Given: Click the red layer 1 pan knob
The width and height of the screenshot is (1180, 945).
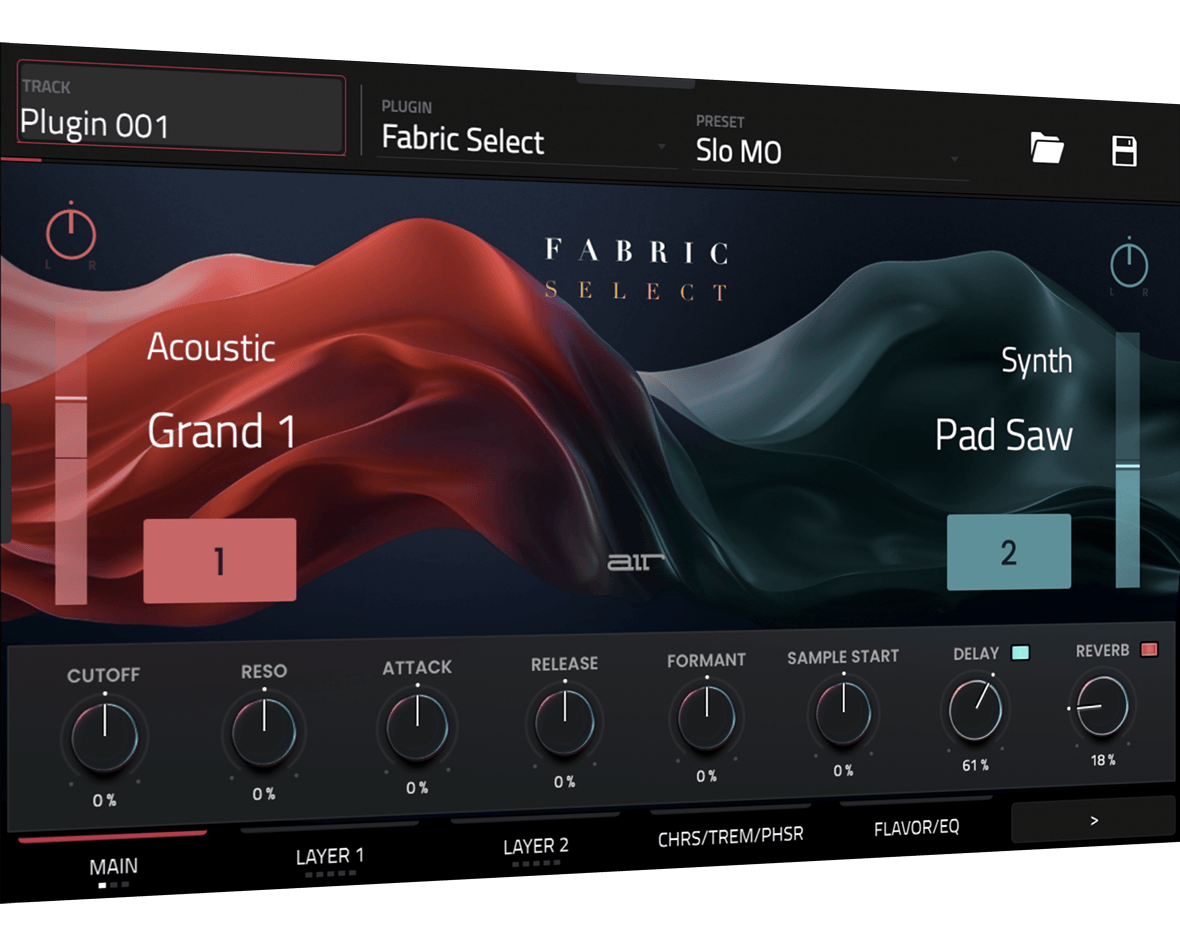Looking at the screenshot, I should tap(71, 235).
